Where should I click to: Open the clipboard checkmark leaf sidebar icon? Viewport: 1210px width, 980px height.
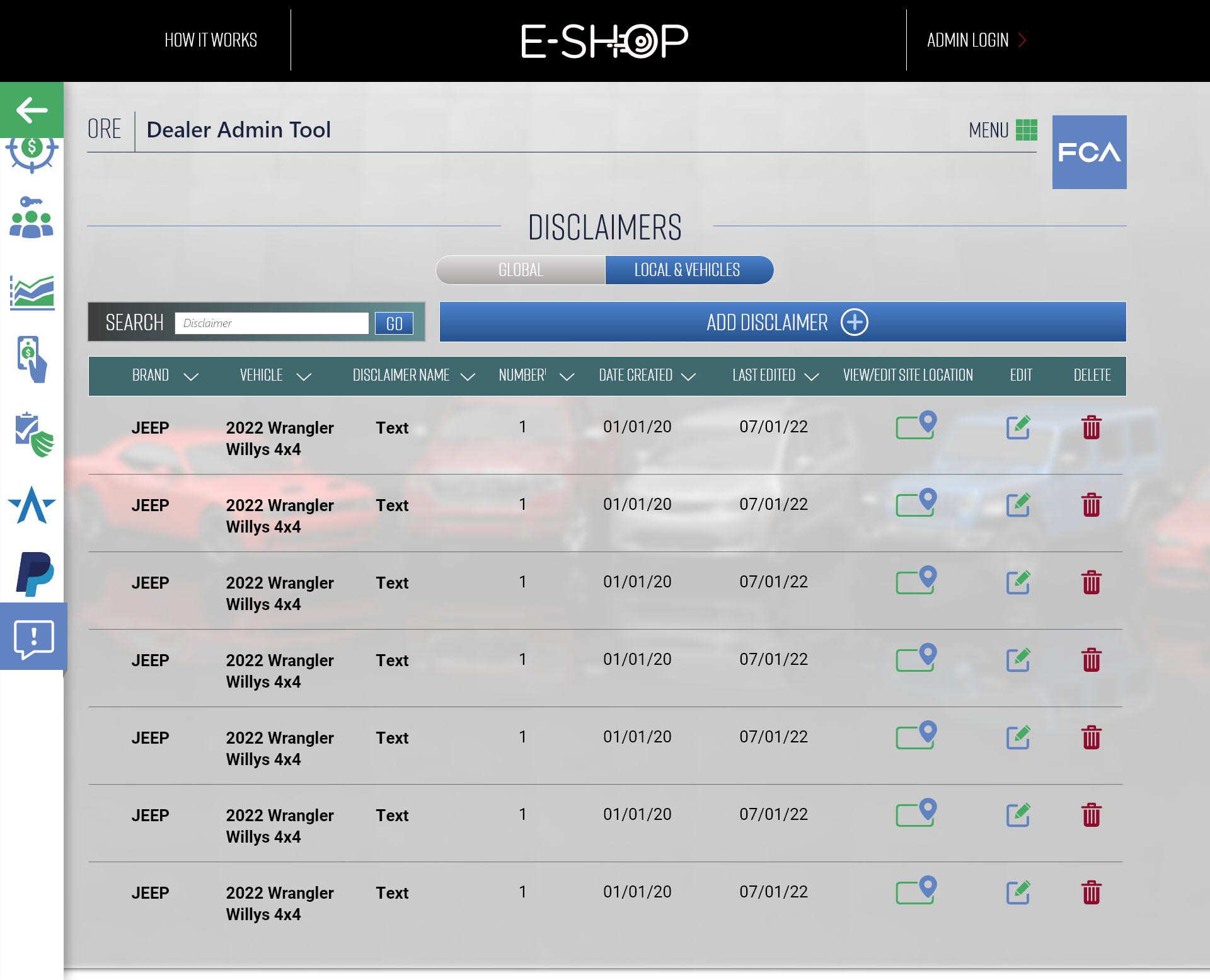(34, 435)
